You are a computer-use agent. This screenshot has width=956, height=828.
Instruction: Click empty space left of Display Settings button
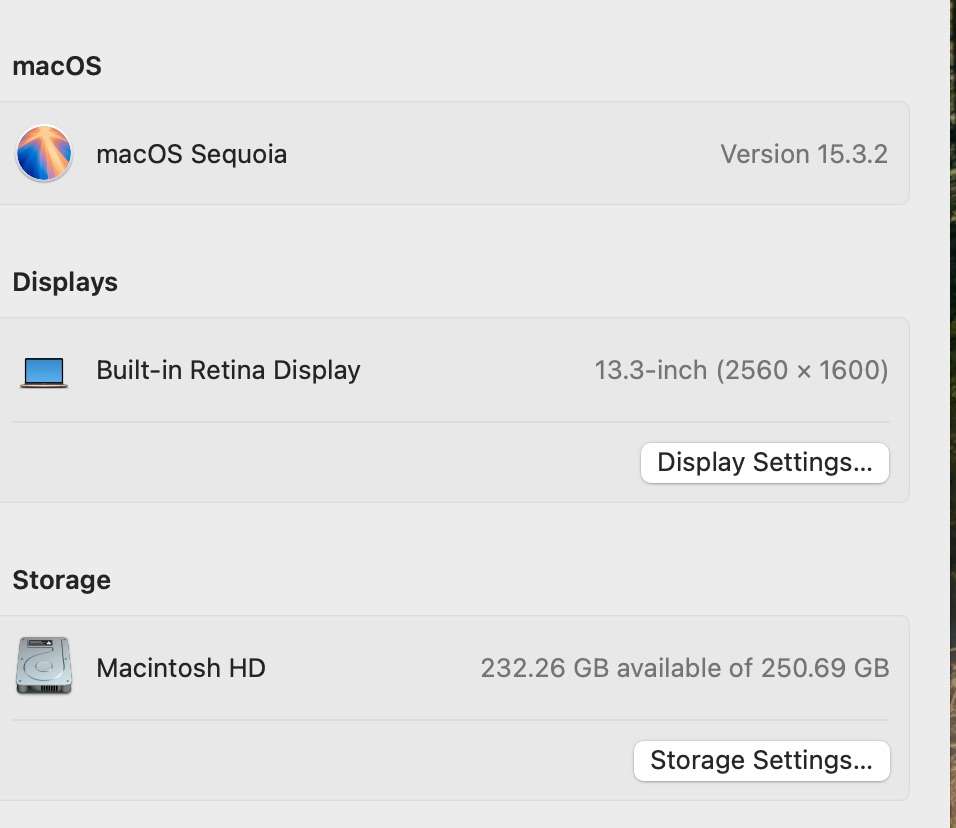[320, 462]
